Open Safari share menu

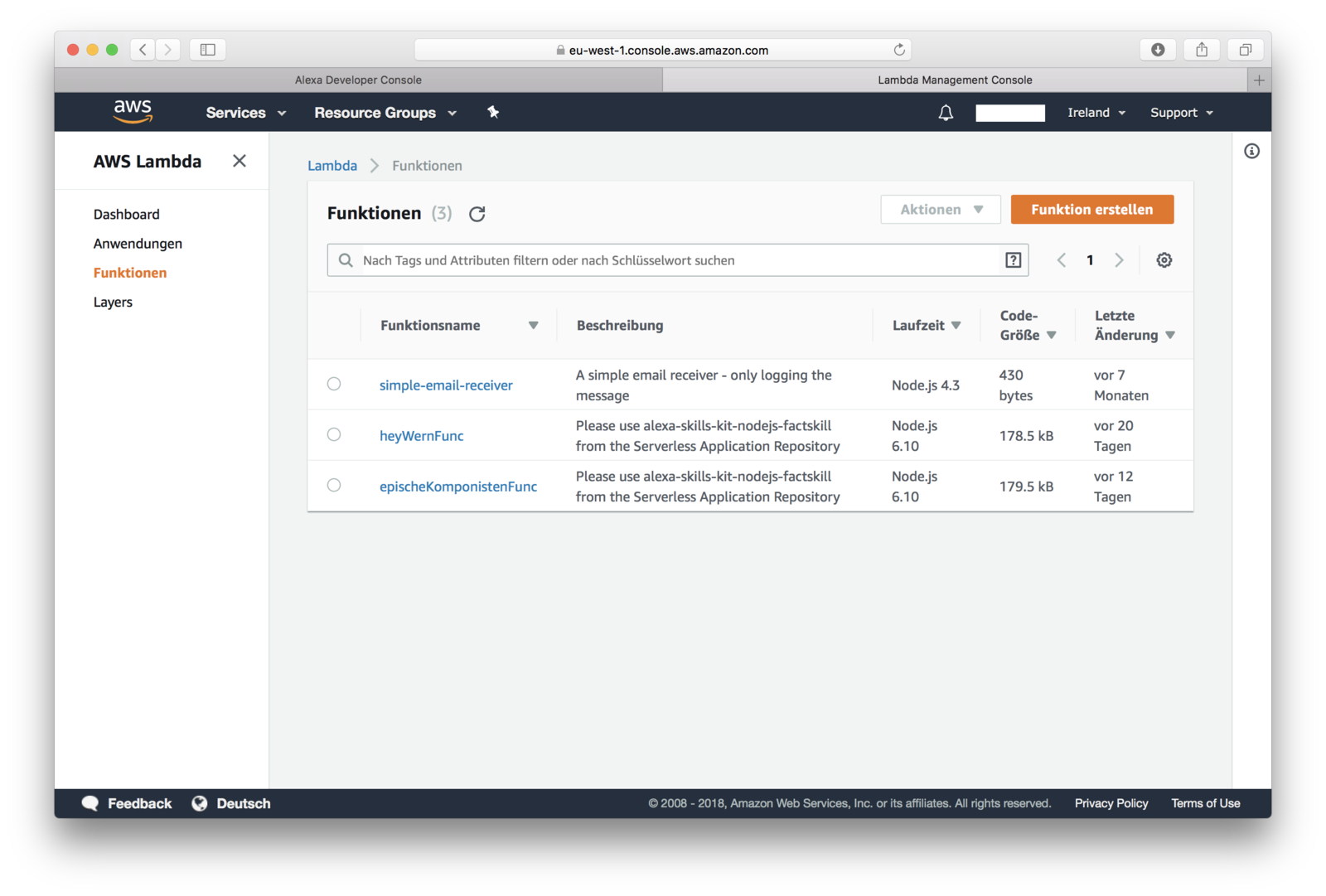click(1202, 50)
